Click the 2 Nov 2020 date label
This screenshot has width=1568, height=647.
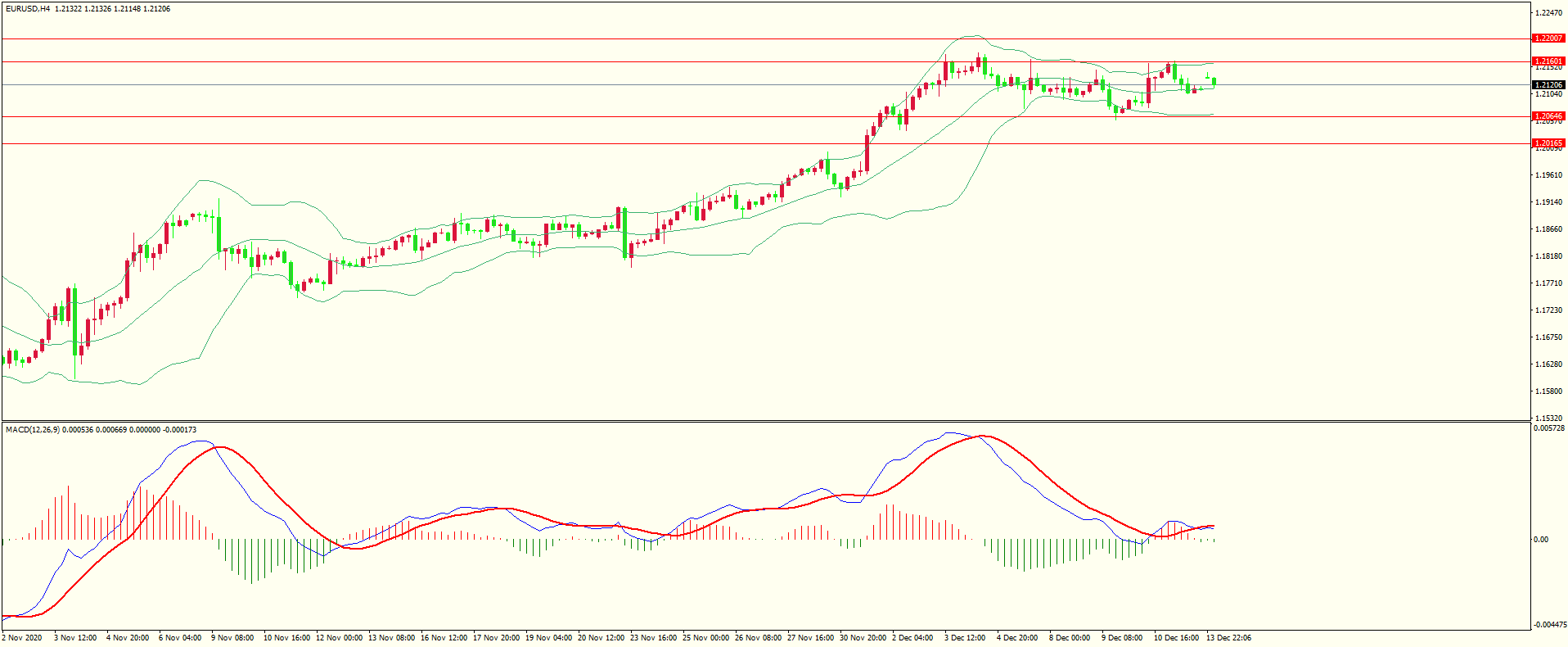[22, 638]
